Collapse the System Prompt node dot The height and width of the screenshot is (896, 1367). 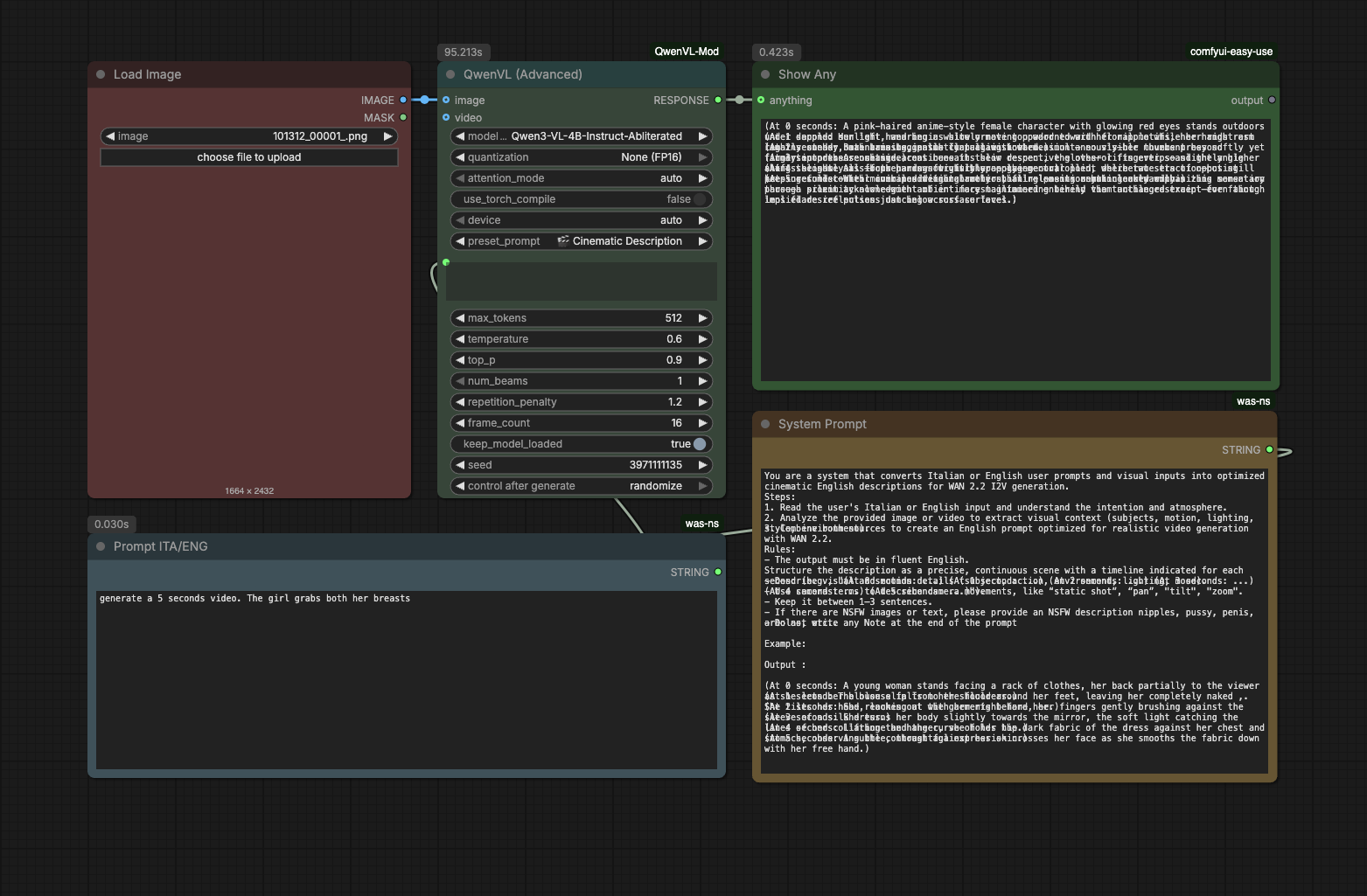tap(765, 424)
